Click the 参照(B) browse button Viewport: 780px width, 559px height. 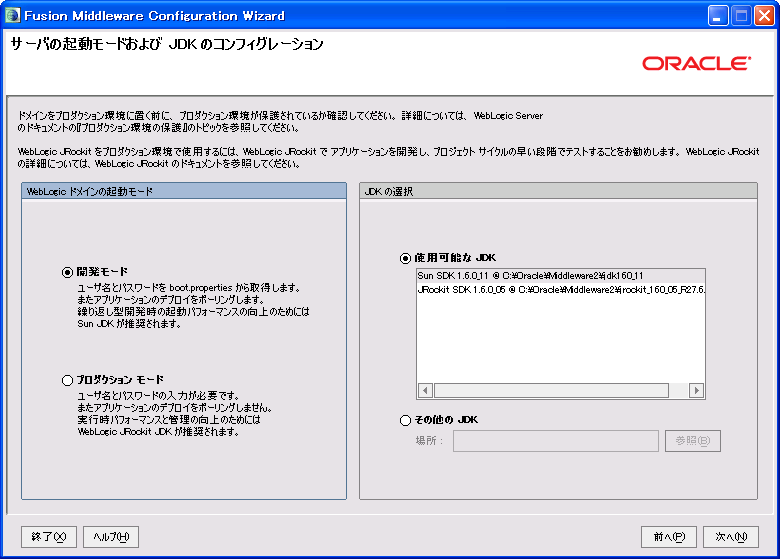[692, 441]
